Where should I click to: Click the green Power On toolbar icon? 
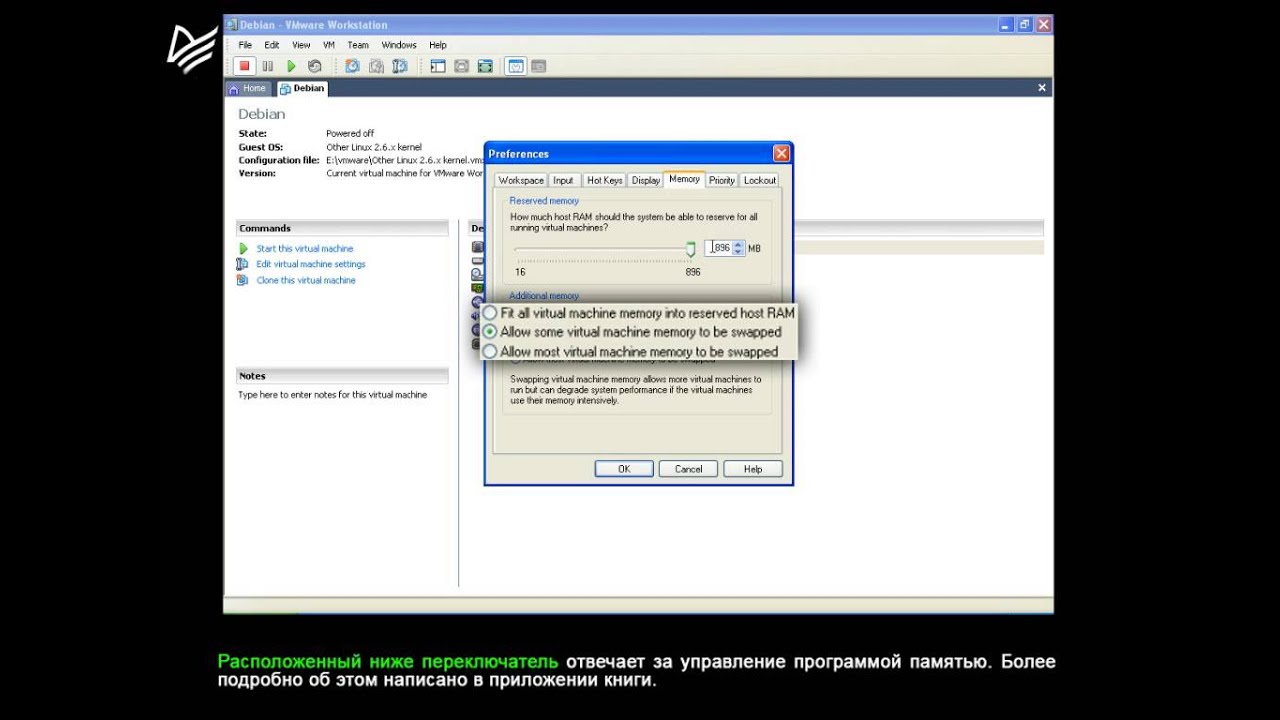[291, 66]
